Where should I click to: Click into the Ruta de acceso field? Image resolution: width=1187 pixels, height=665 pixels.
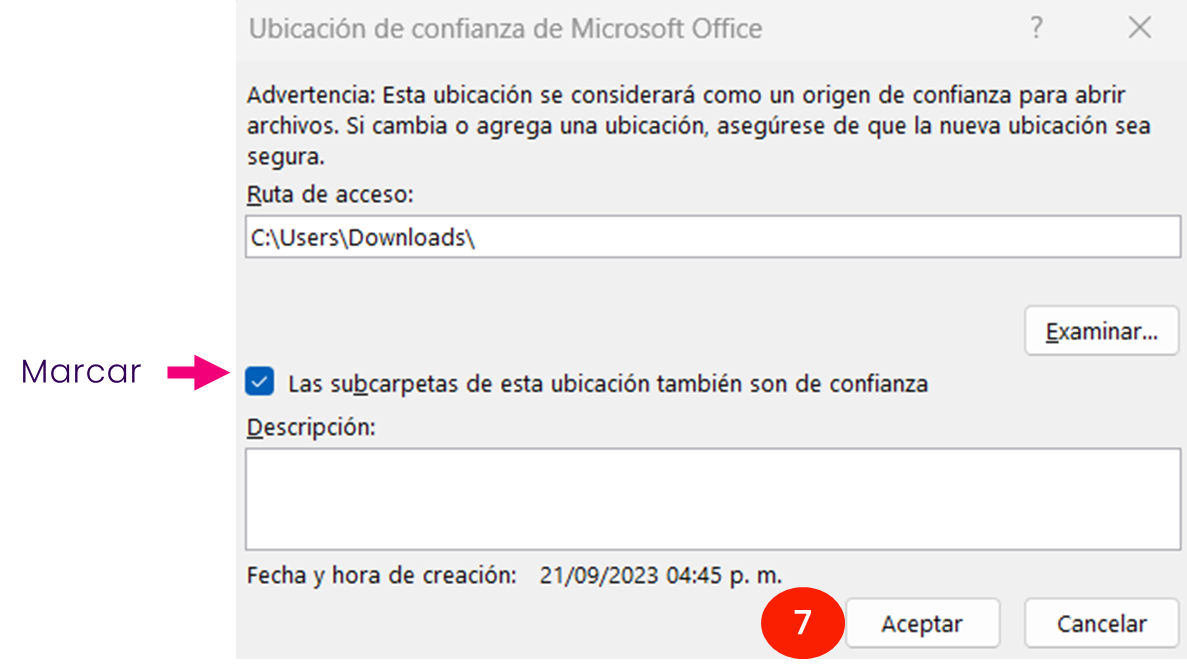(x=712, y=237)
